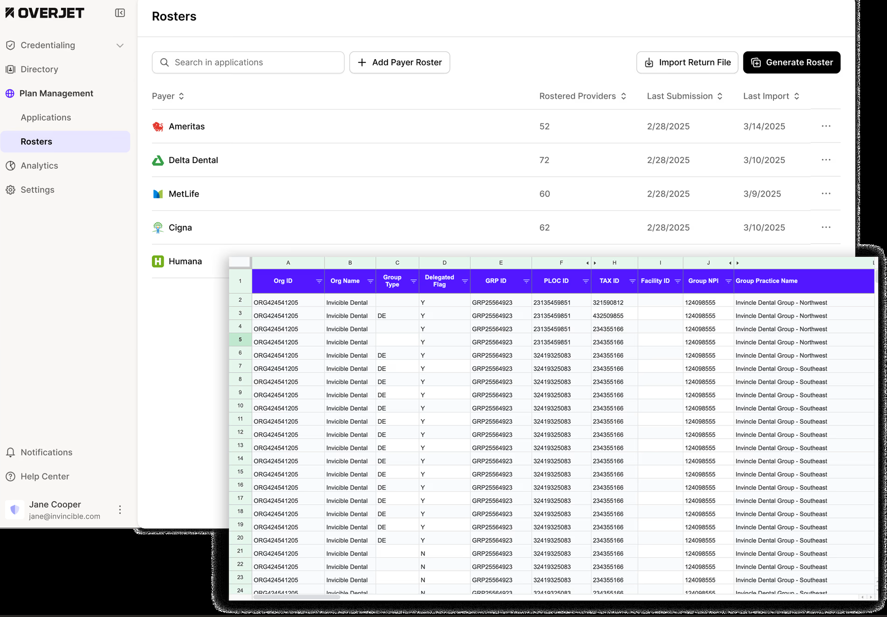Screen dimensions: 887x617
Task: Open Org ID column filter in spreadsheet
Action: click(x=319, y=282)
